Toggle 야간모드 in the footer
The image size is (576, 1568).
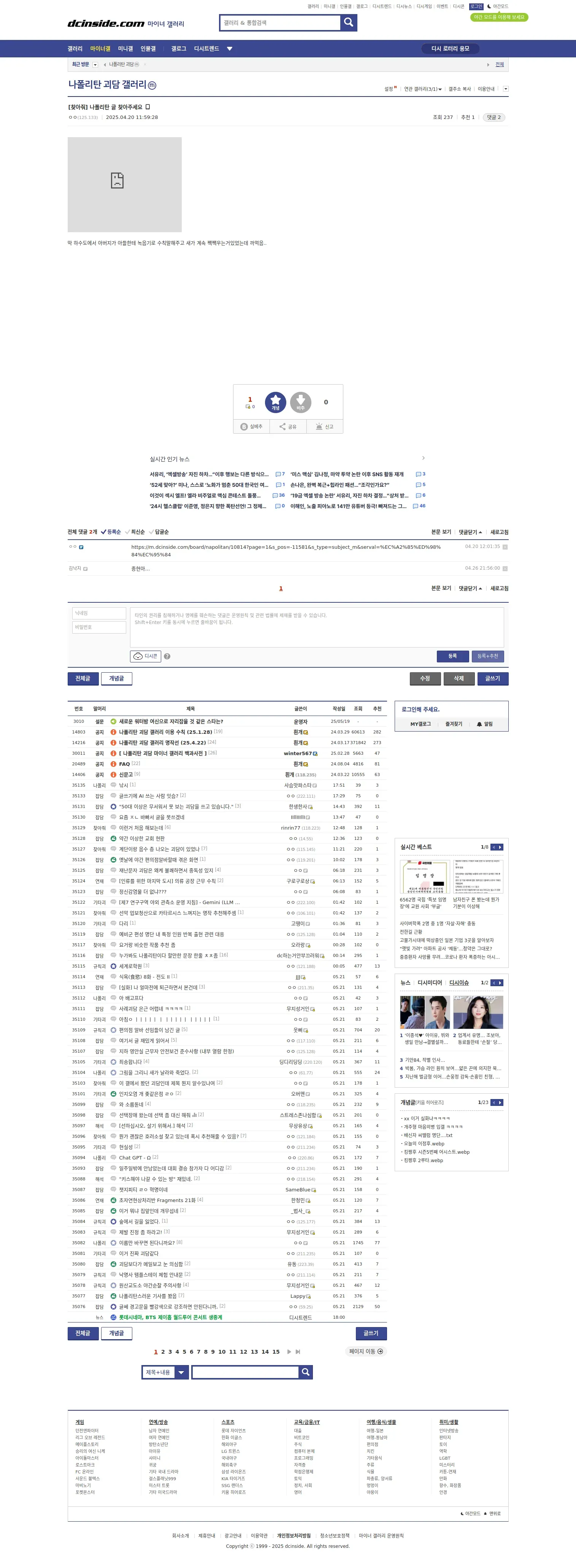tap(470, 1513)
